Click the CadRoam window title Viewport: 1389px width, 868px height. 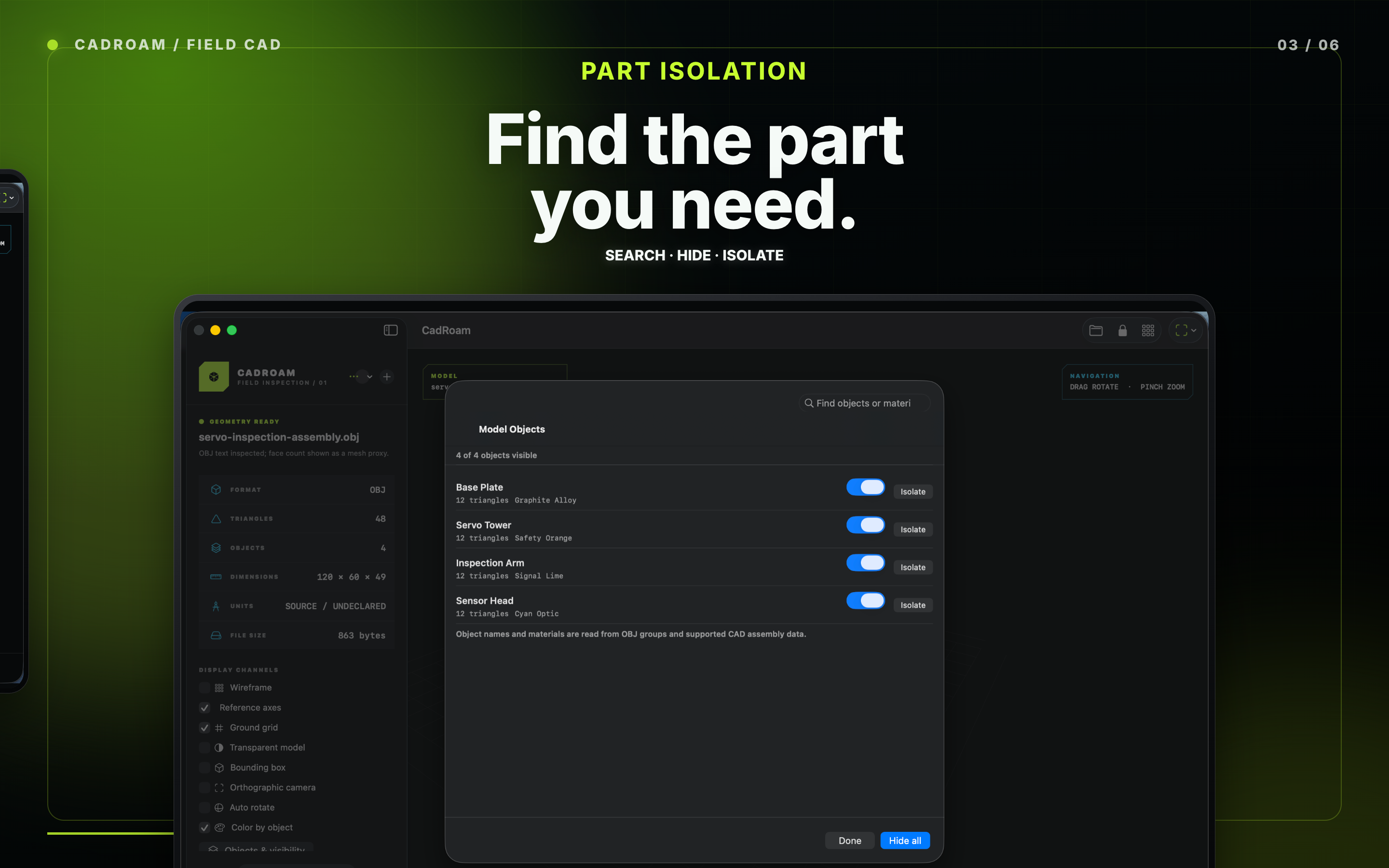coord(446,331)
